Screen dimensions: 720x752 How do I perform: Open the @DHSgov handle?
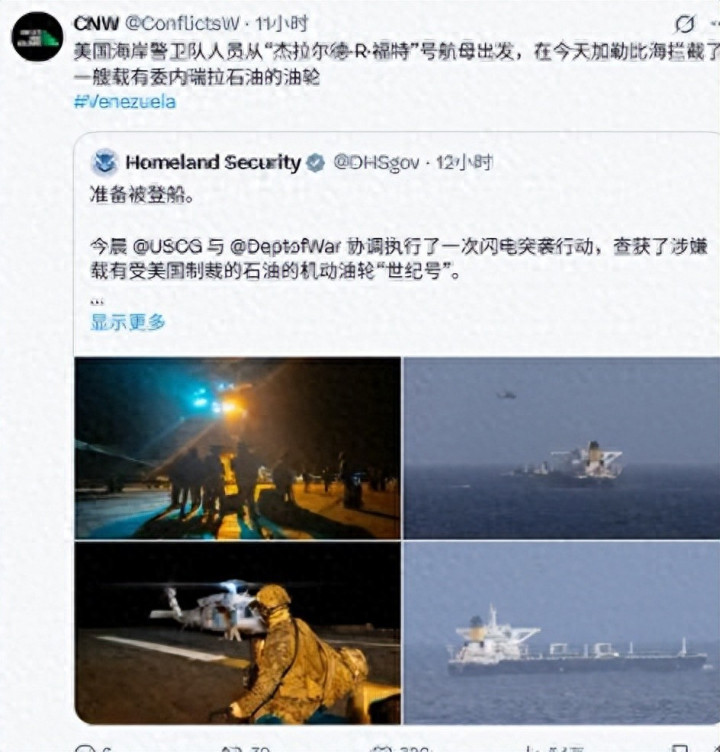point(376,163)
